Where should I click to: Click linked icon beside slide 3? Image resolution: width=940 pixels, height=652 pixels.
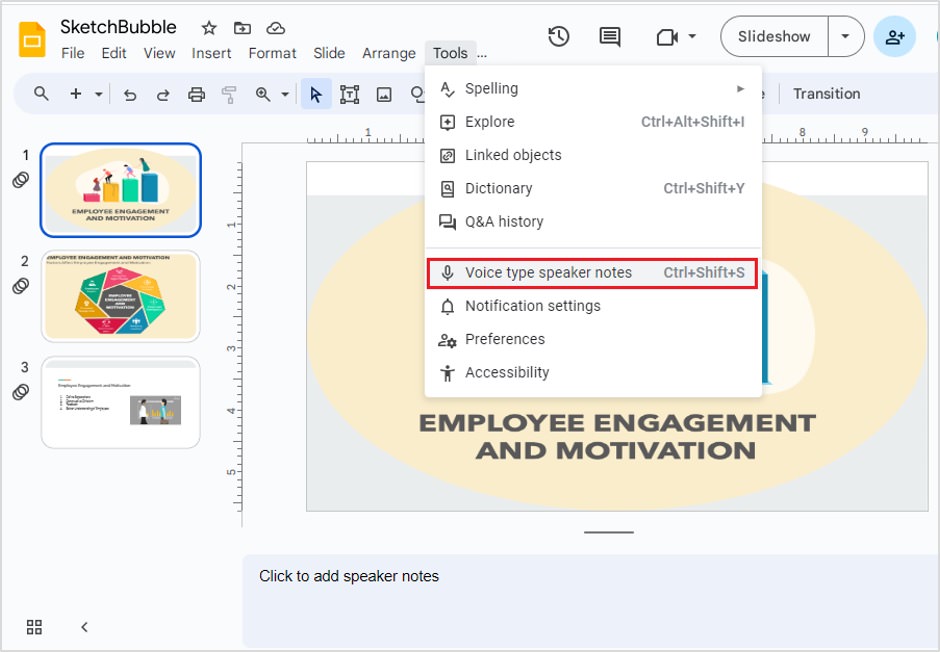click(21, 391)
